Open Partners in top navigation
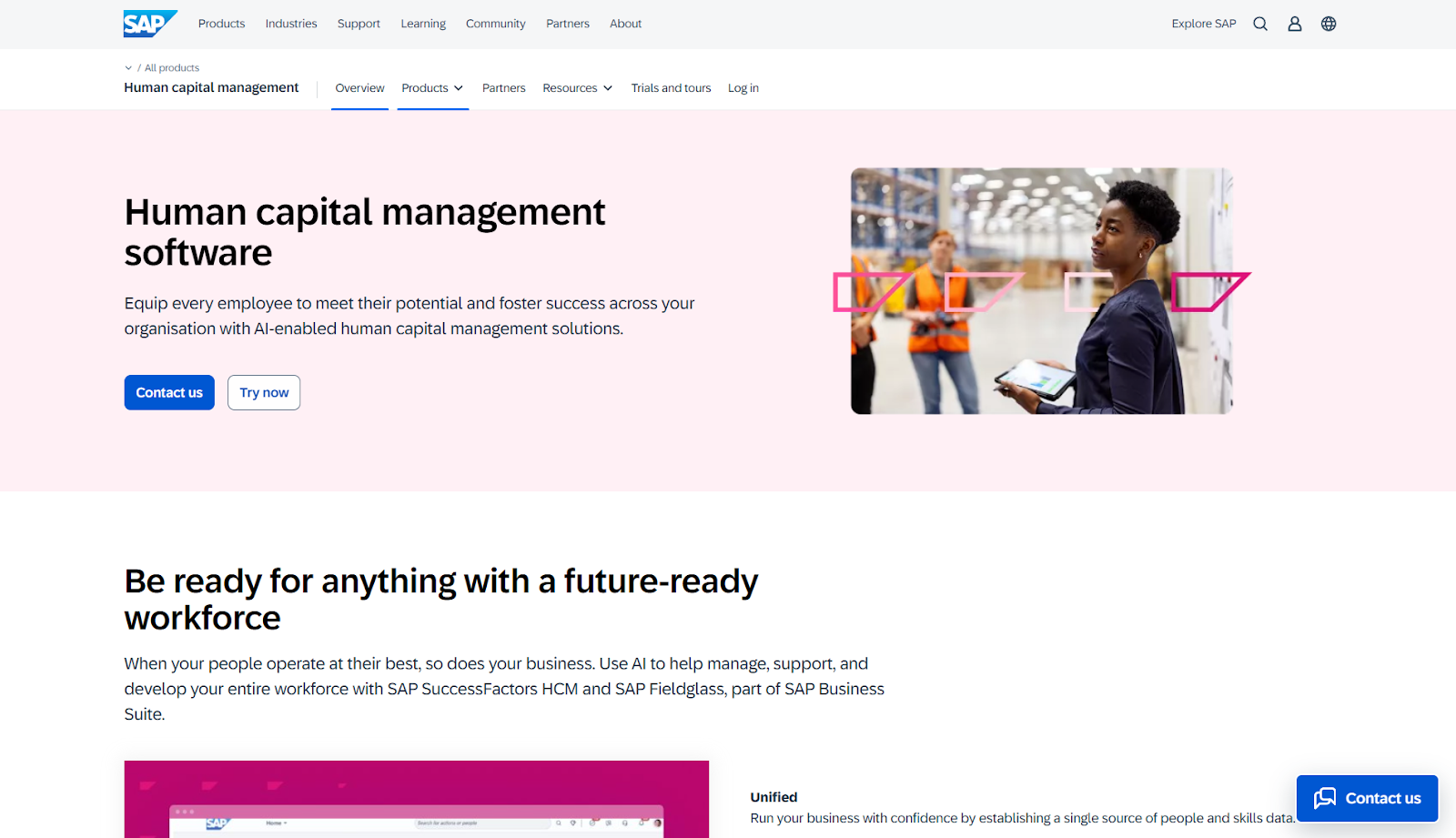 [x=568, y=24]
